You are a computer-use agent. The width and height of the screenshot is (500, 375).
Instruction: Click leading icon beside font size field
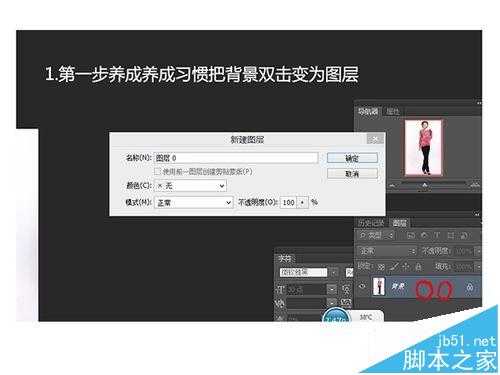tap(347, 289)
